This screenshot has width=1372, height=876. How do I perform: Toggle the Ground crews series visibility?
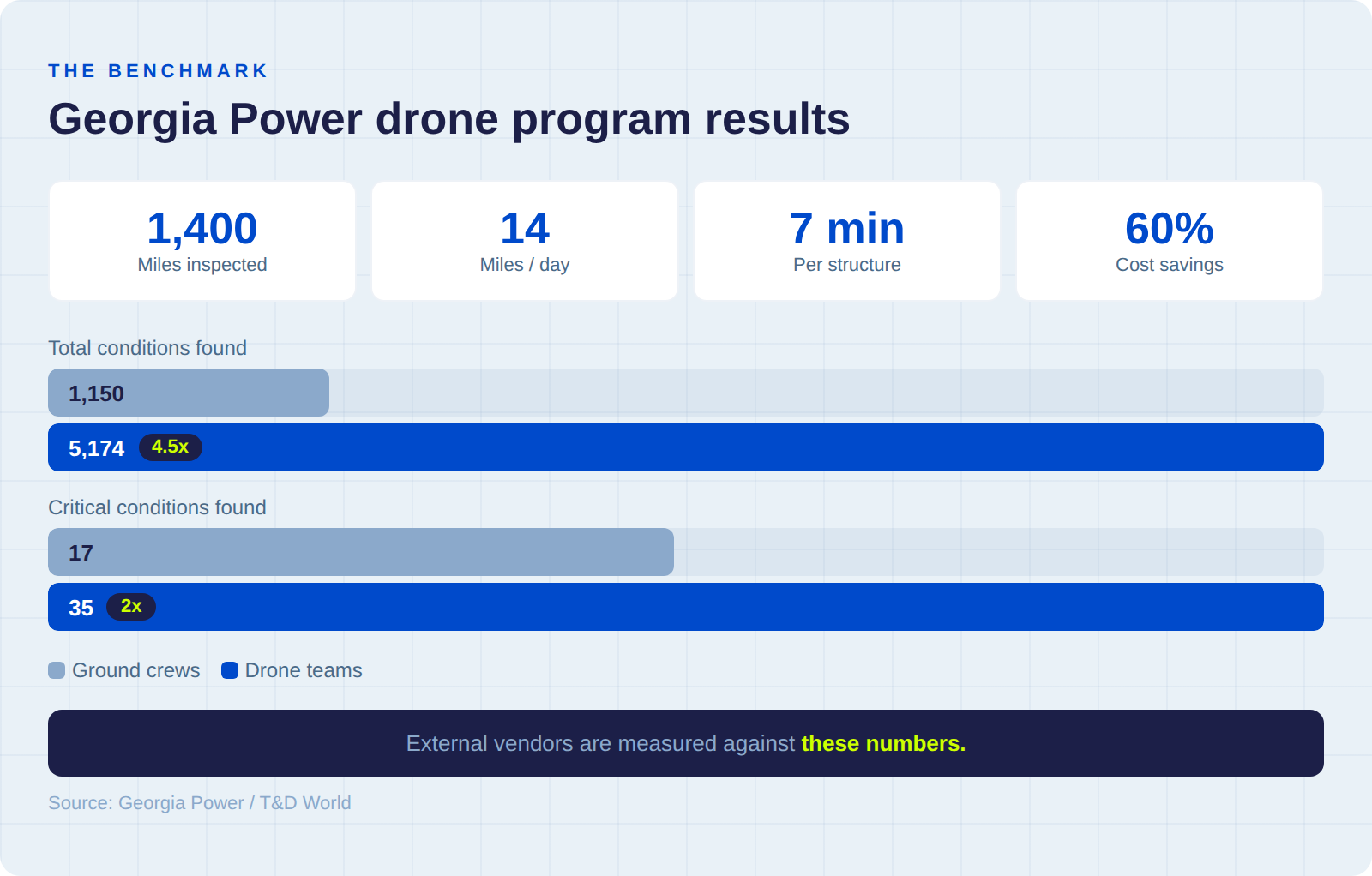coord(123,670)
